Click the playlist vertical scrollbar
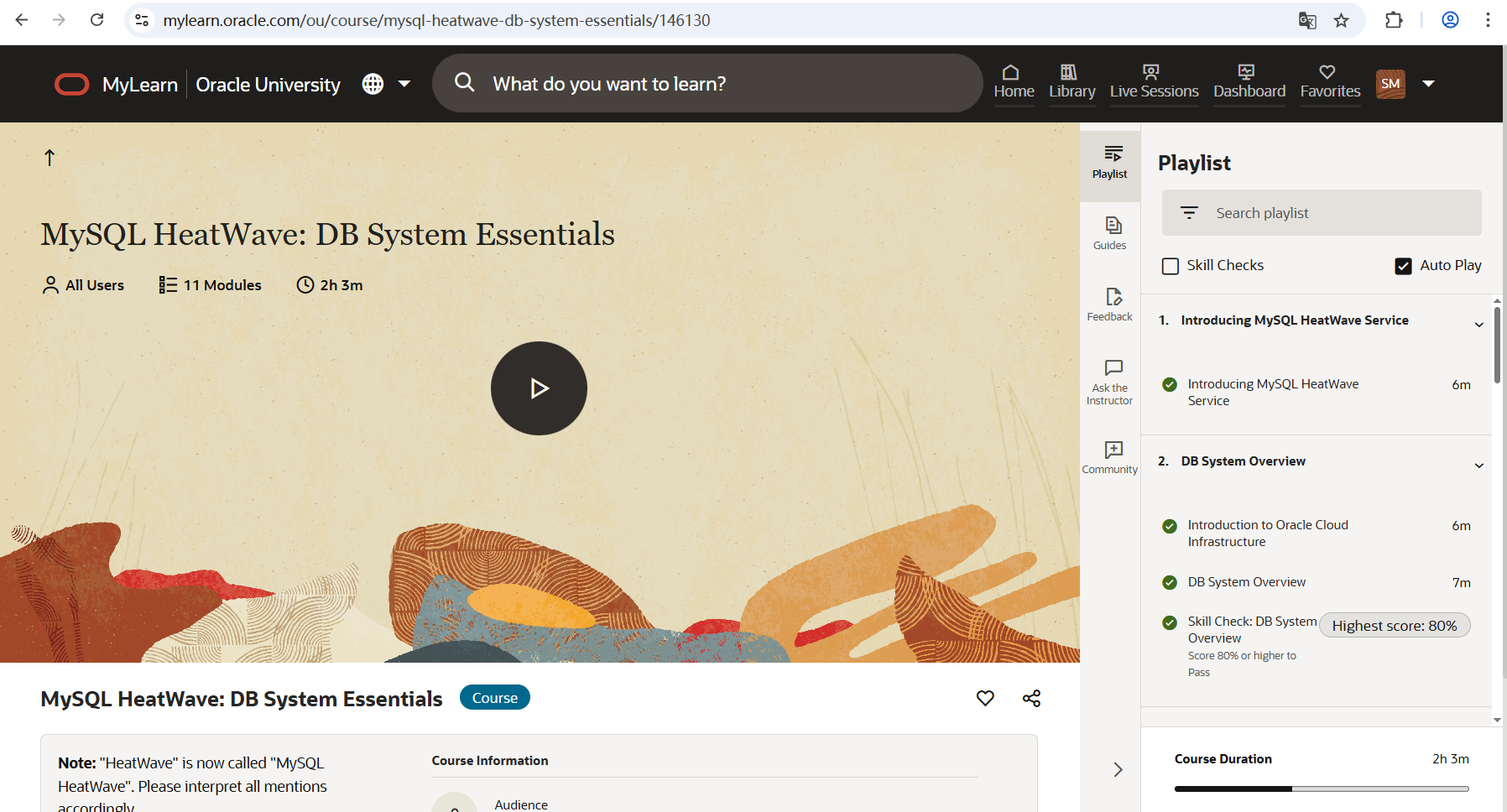The height and width of the screenshot is (812, 1507). click(1497, 344)
